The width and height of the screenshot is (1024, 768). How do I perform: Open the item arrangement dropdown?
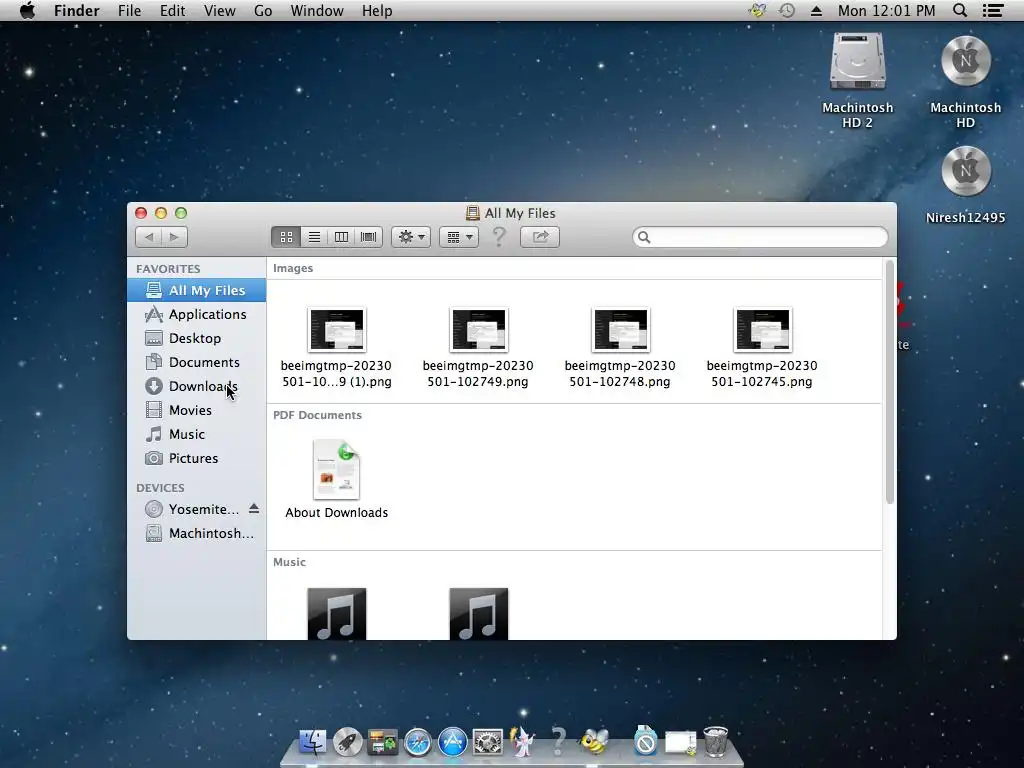click(x=459, y=237)
